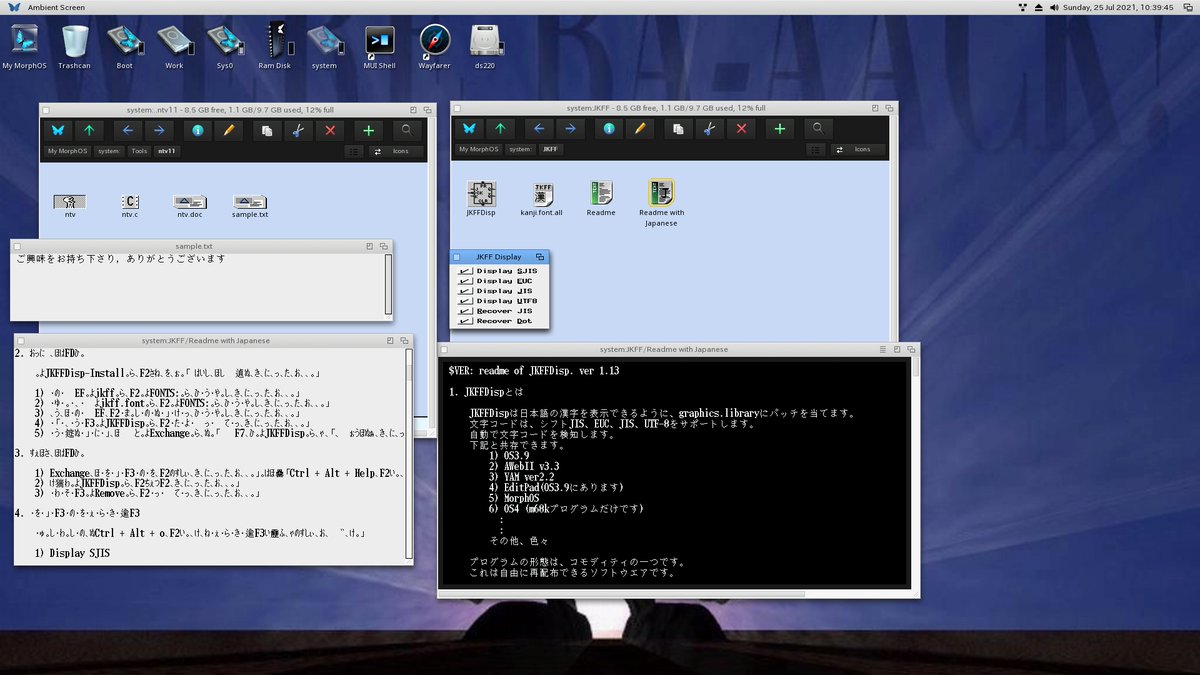Click the red X delete icon in ntv11 window
The image size is (1200, 675).
(x=329, y=130)
